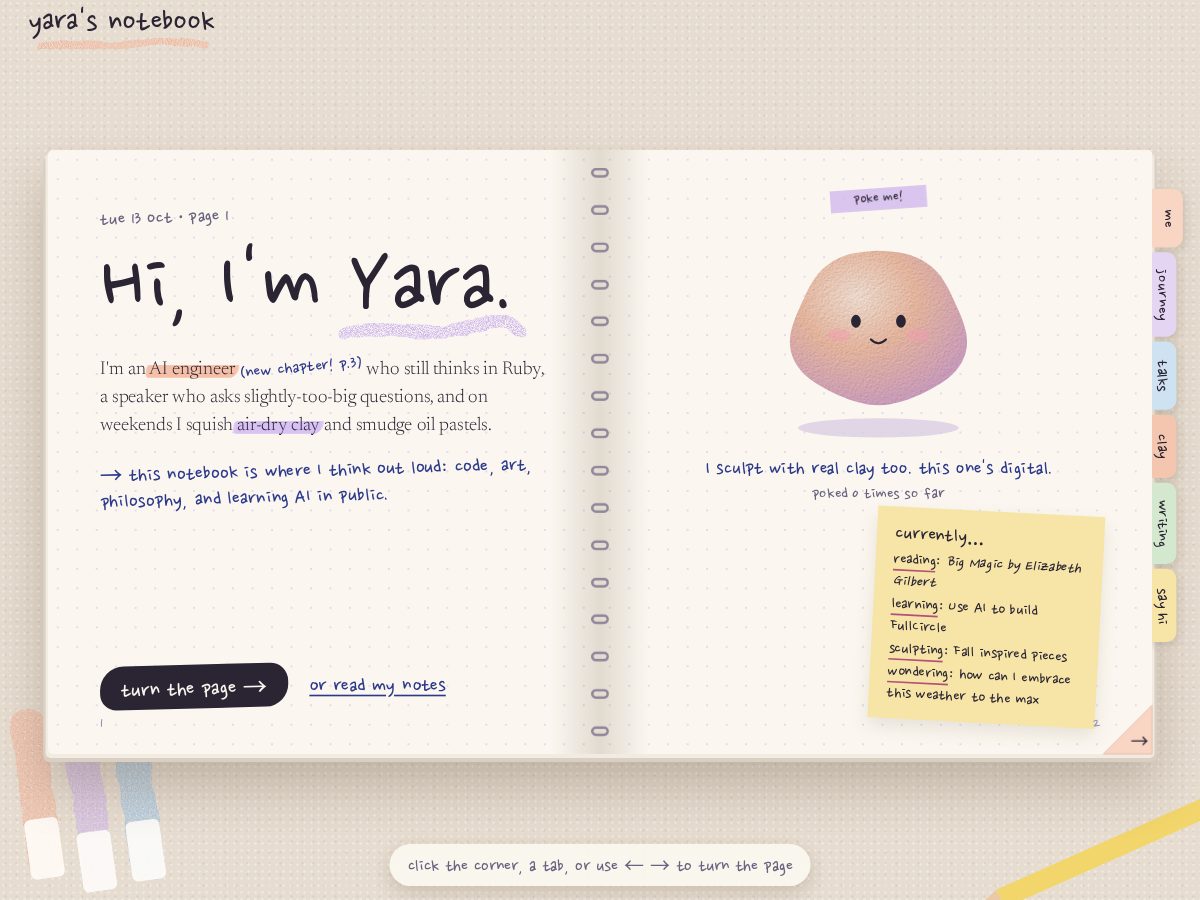Viewport: 1200px width, 900px height.
Task: Click the highlighted "air-dry clay" text
Action: [278, 424]
